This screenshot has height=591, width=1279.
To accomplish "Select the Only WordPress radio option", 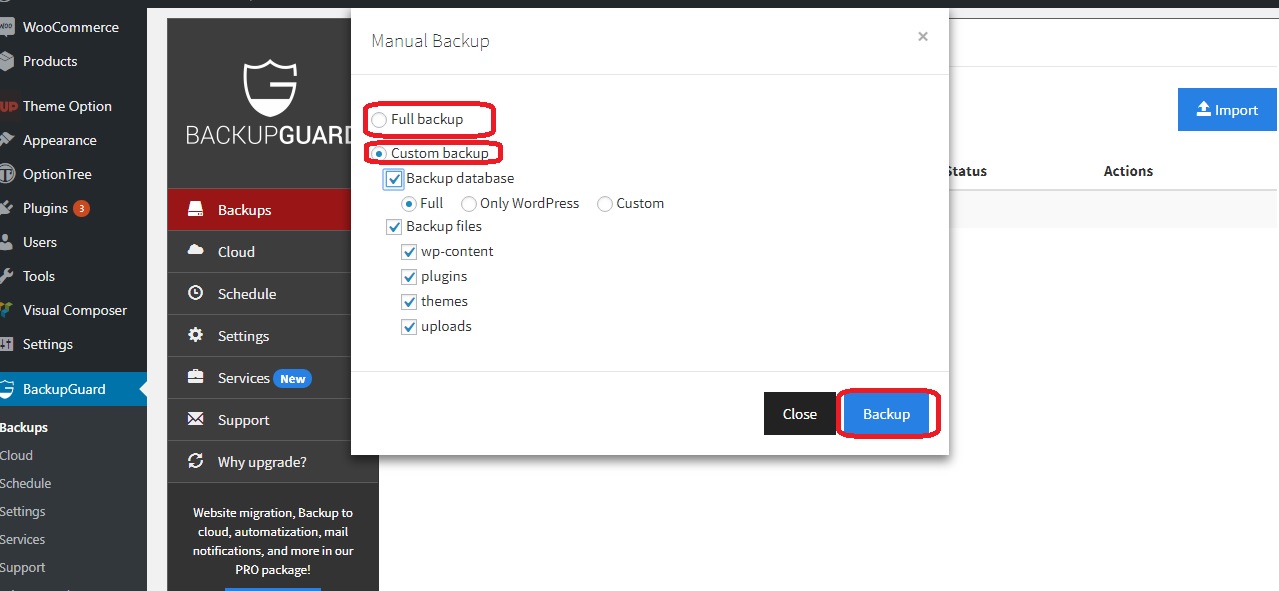I will [469, 204].
